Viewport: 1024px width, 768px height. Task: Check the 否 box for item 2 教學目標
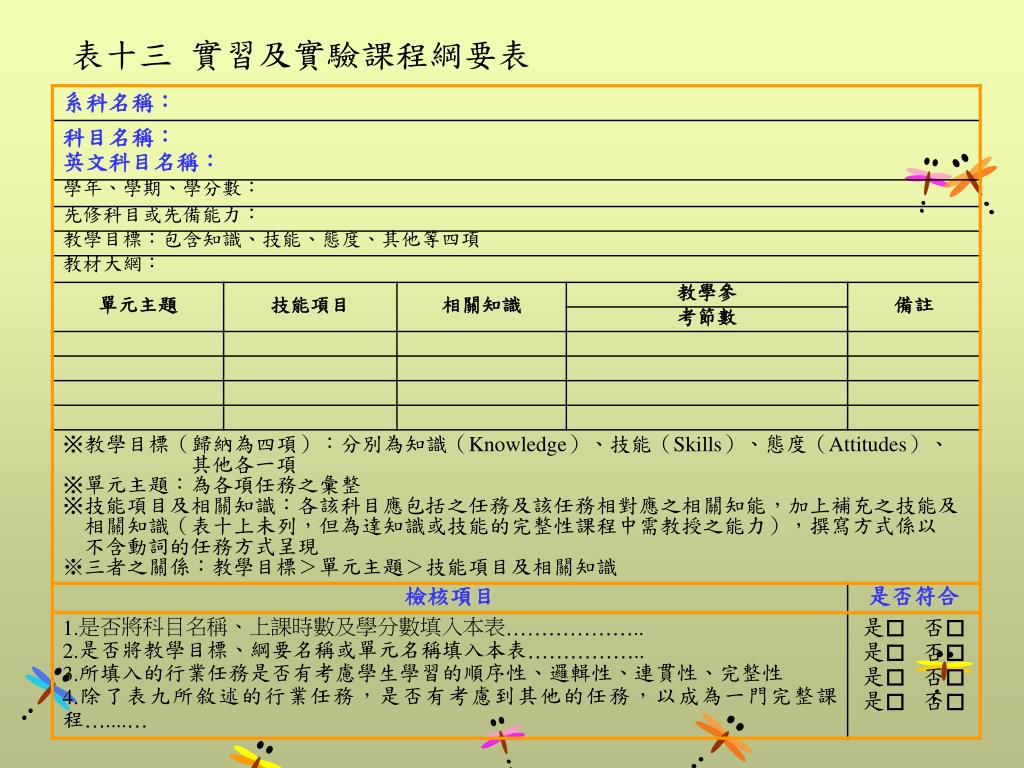tap(955, 652)
